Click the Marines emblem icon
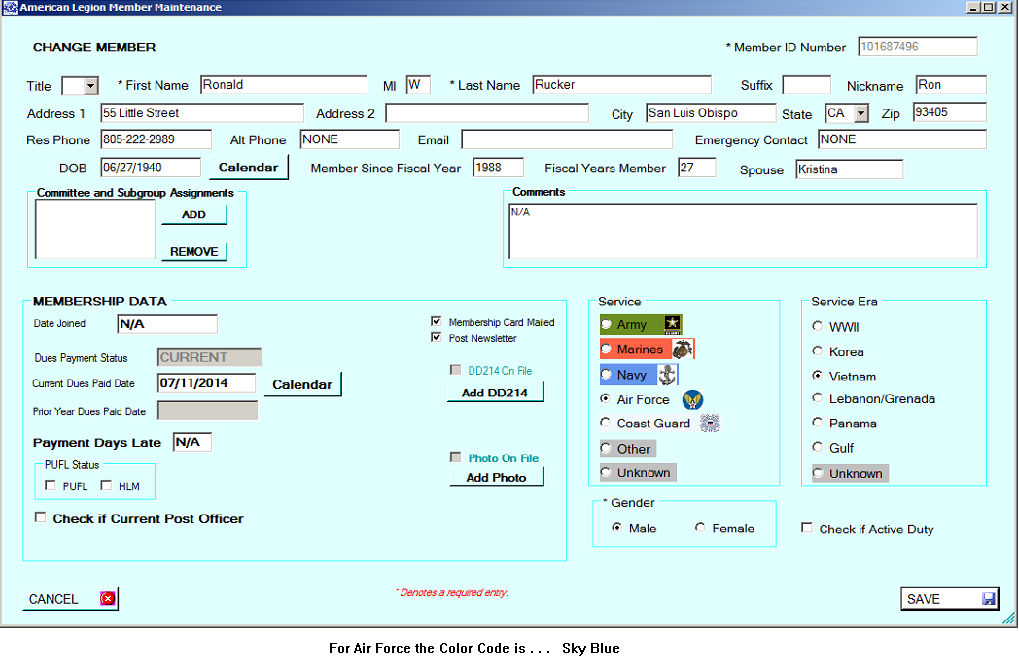The height and width of the screenshot is (670, 1019). pos(681,349)
